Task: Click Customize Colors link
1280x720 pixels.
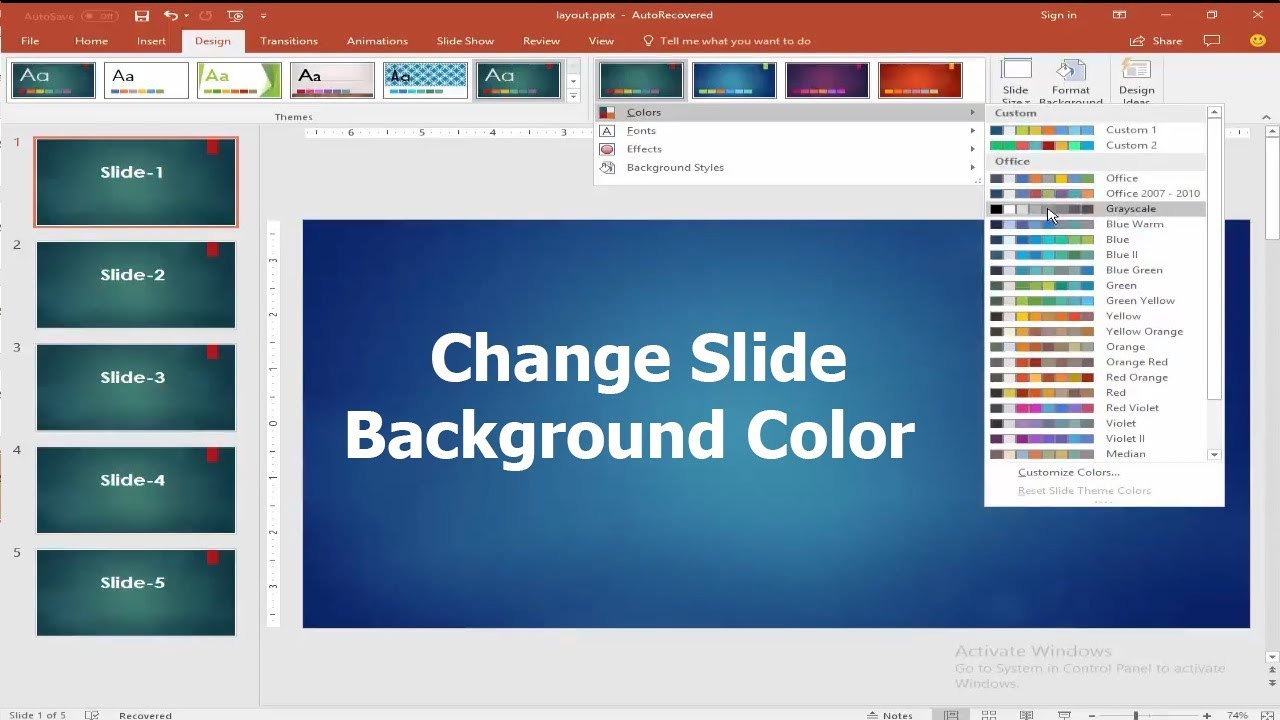Action: pyautogui.click(x=1067, y=471)
